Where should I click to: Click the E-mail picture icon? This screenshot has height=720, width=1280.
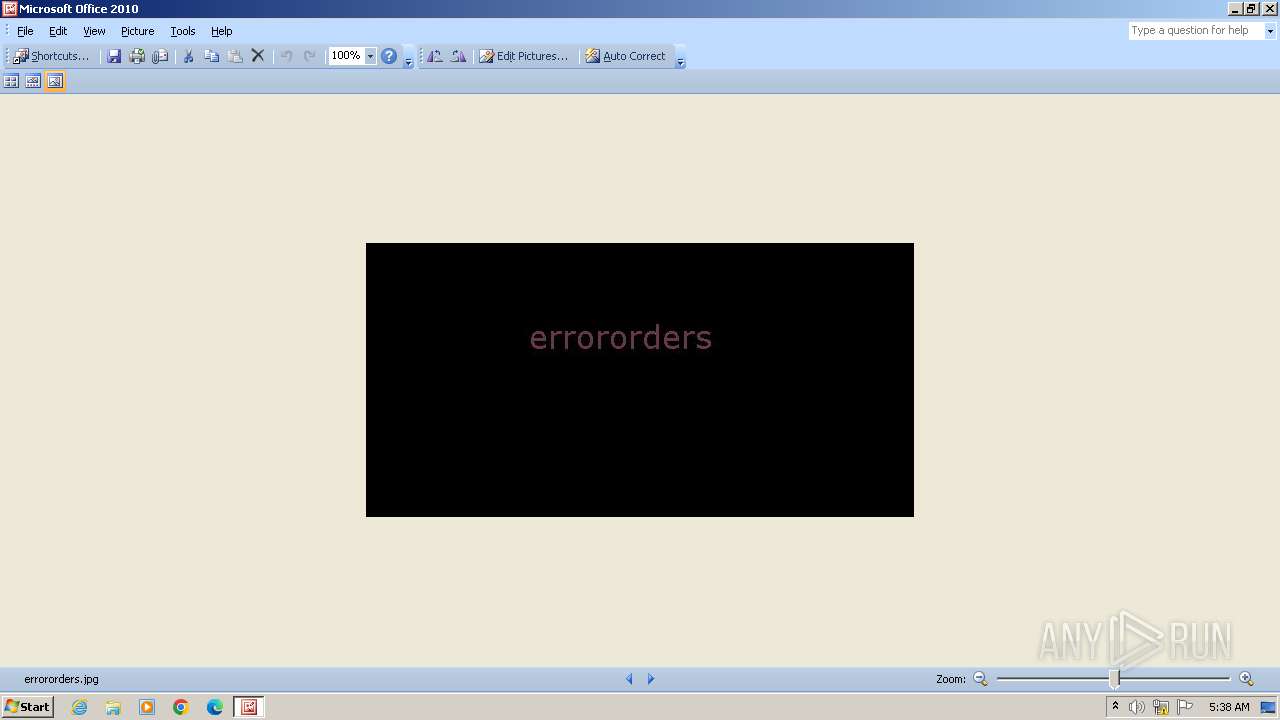pyautogui.click(x=160, y=56)
